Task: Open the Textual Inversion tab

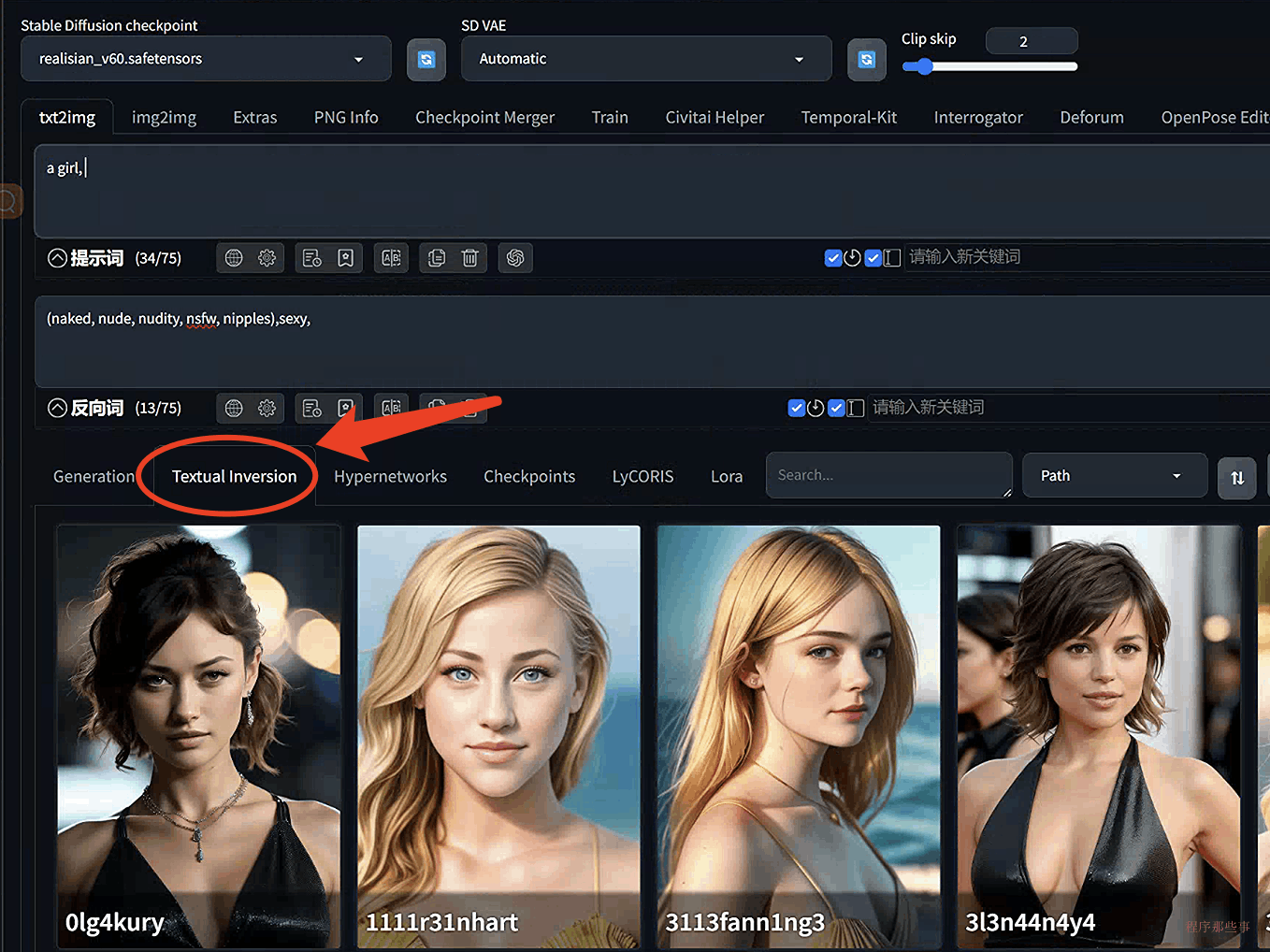Action: pyautogui.click(x=234, y=477)
